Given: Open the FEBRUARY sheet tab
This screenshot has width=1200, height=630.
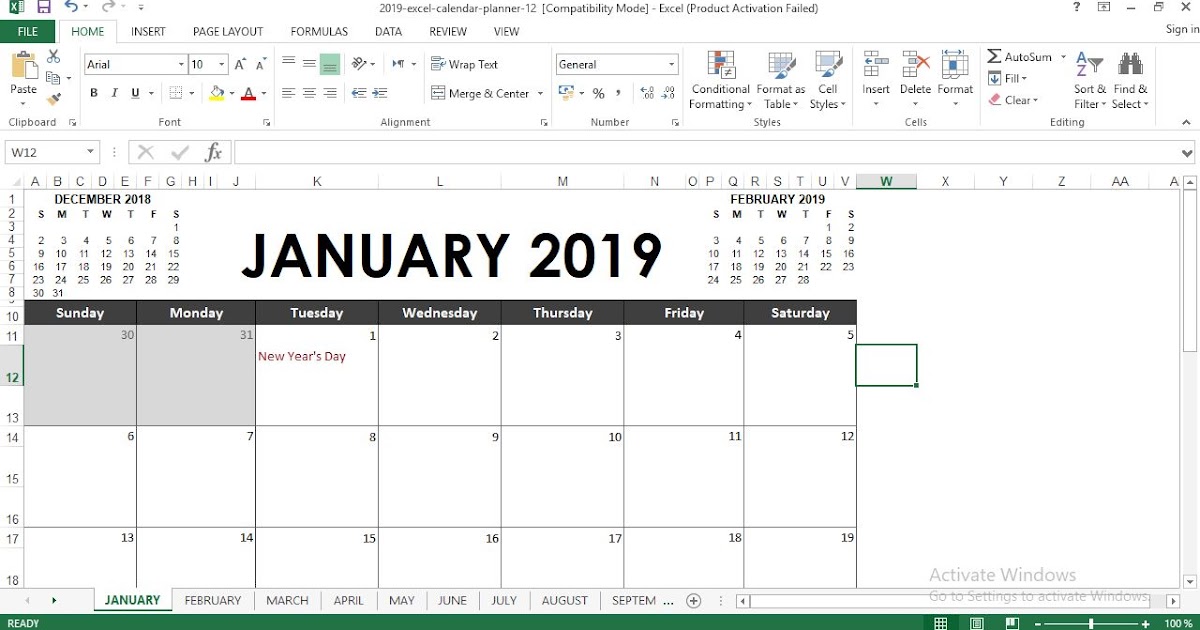Looking at the screenshot, I should [x=212, y=600].
